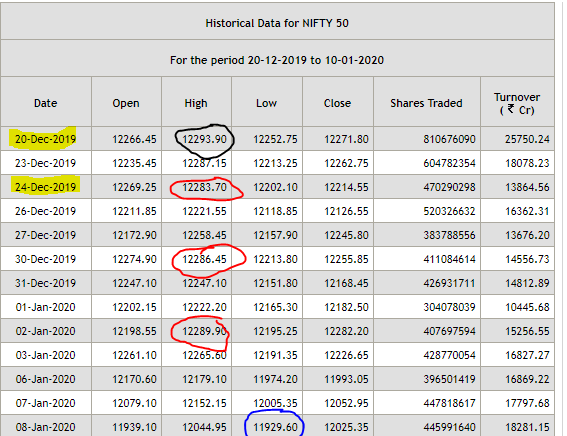Select the date 26-Dec-2019
This screenshot has width=567, height=436.
point(46,211)
